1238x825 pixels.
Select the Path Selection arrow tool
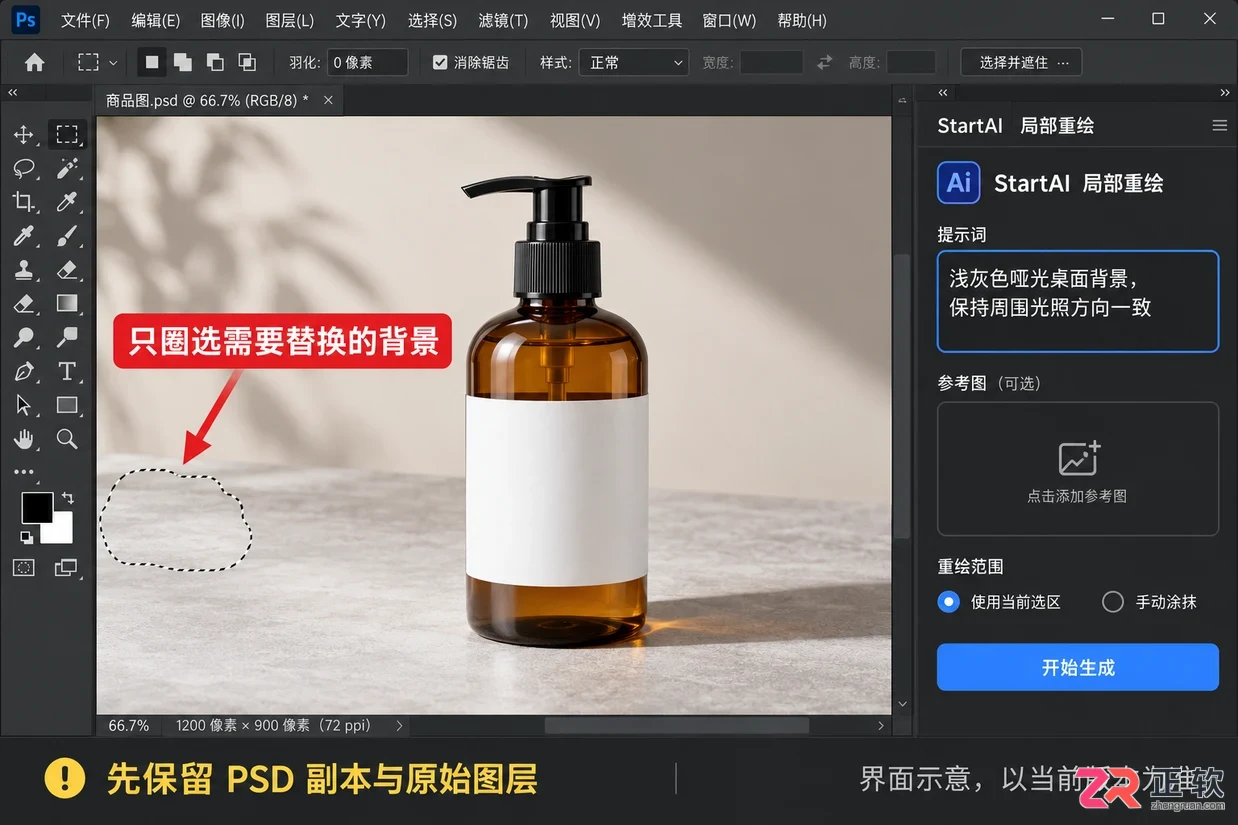[x=24, y=405]
